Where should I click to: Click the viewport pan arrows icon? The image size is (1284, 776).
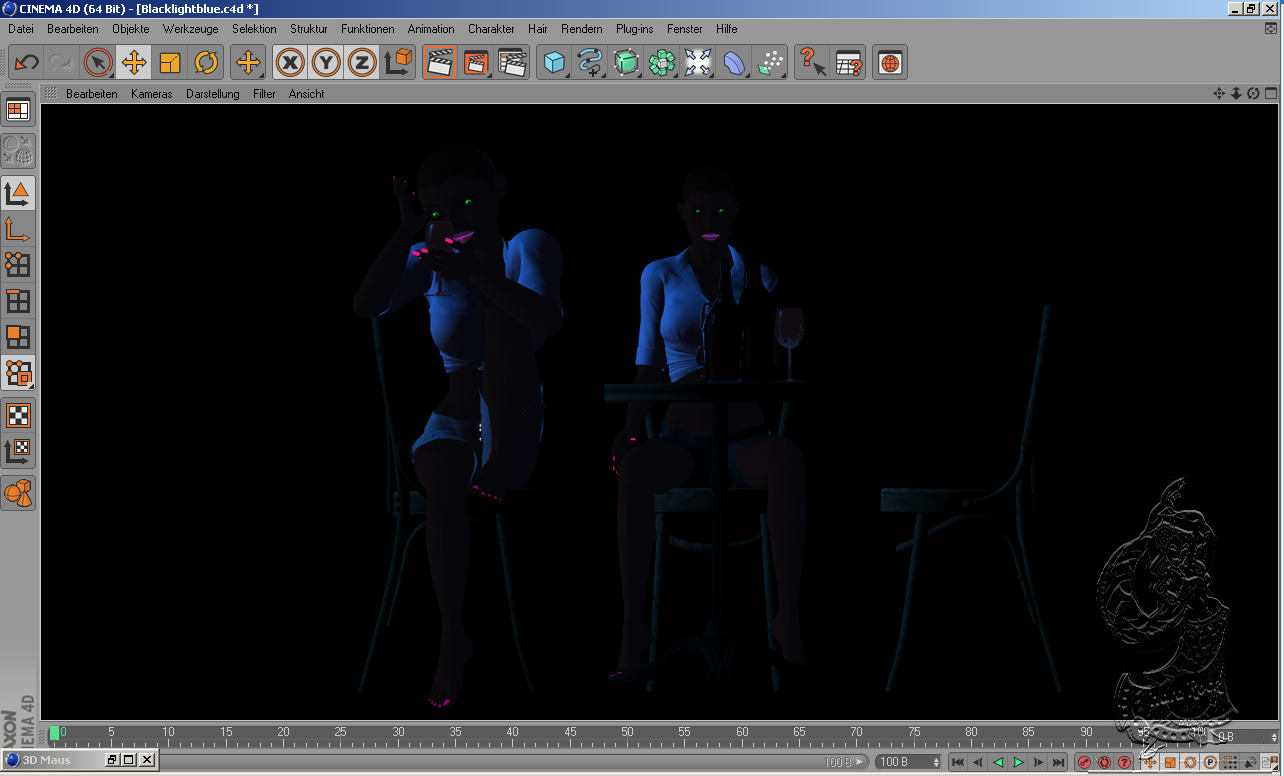[1219, 93]
